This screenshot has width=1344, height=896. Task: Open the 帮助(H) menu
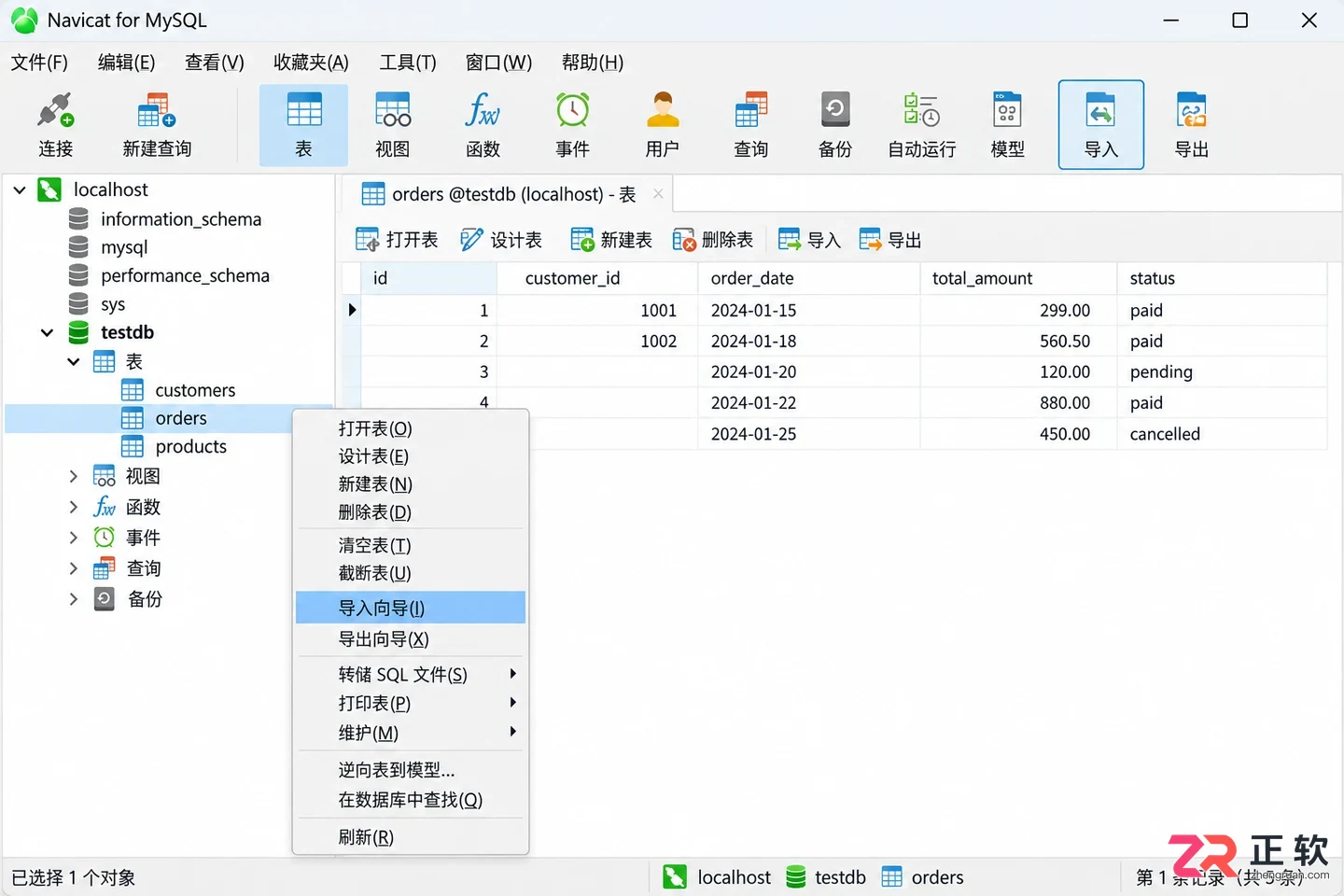coord(593,63)
